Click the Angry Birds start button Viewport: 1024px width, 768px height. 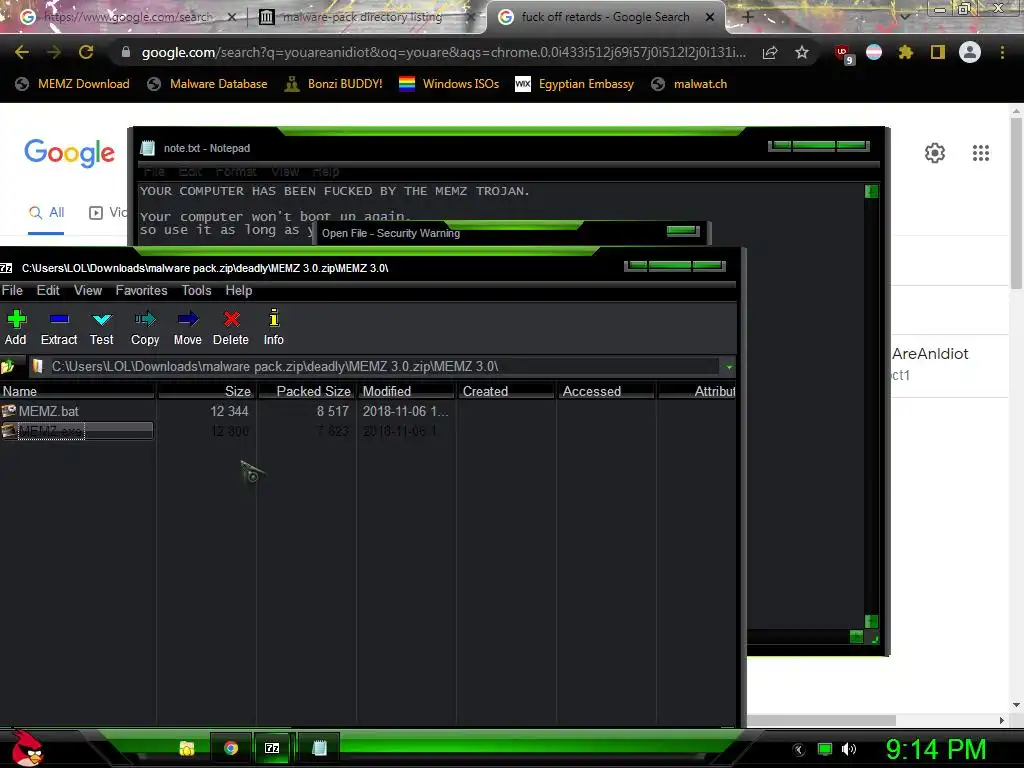point(27,748)
